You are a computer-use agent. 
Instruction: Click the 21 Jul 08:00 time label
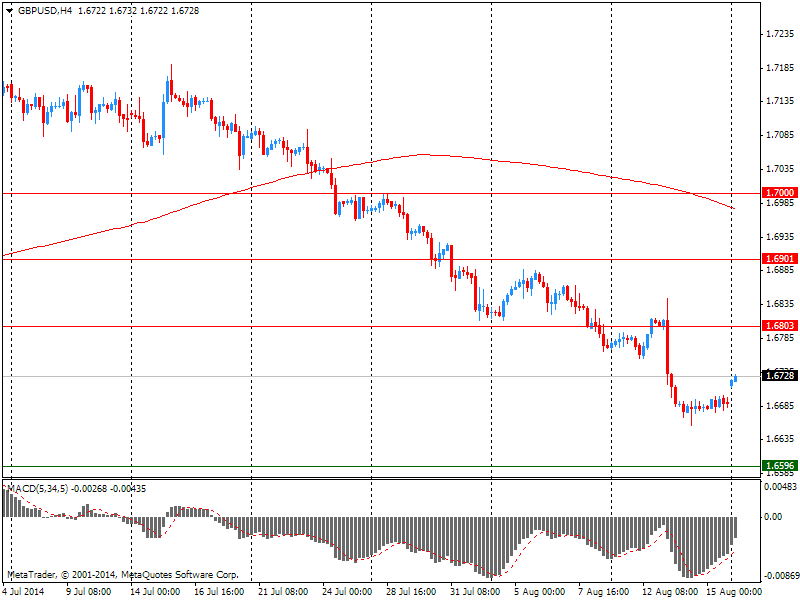pos(283,592)
